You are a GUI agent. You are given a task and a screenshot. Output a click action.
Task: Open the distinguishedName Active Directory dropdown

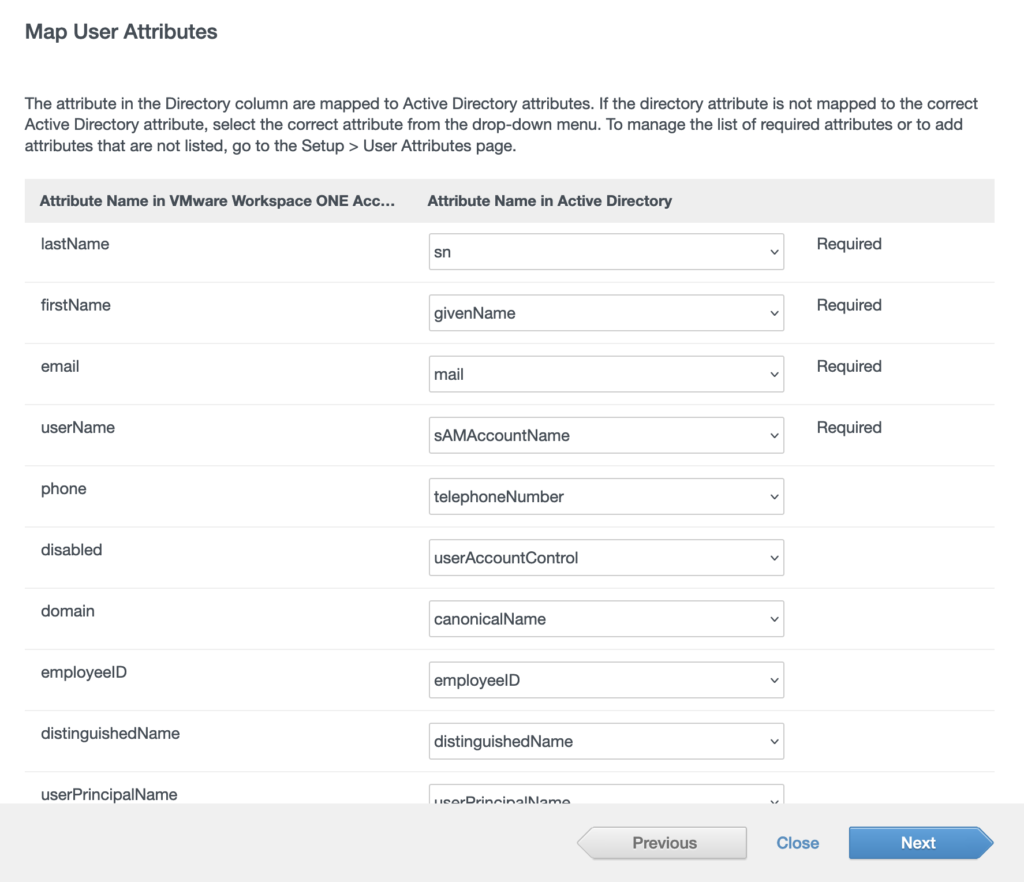pyautogui.click(x=605, y=741)
